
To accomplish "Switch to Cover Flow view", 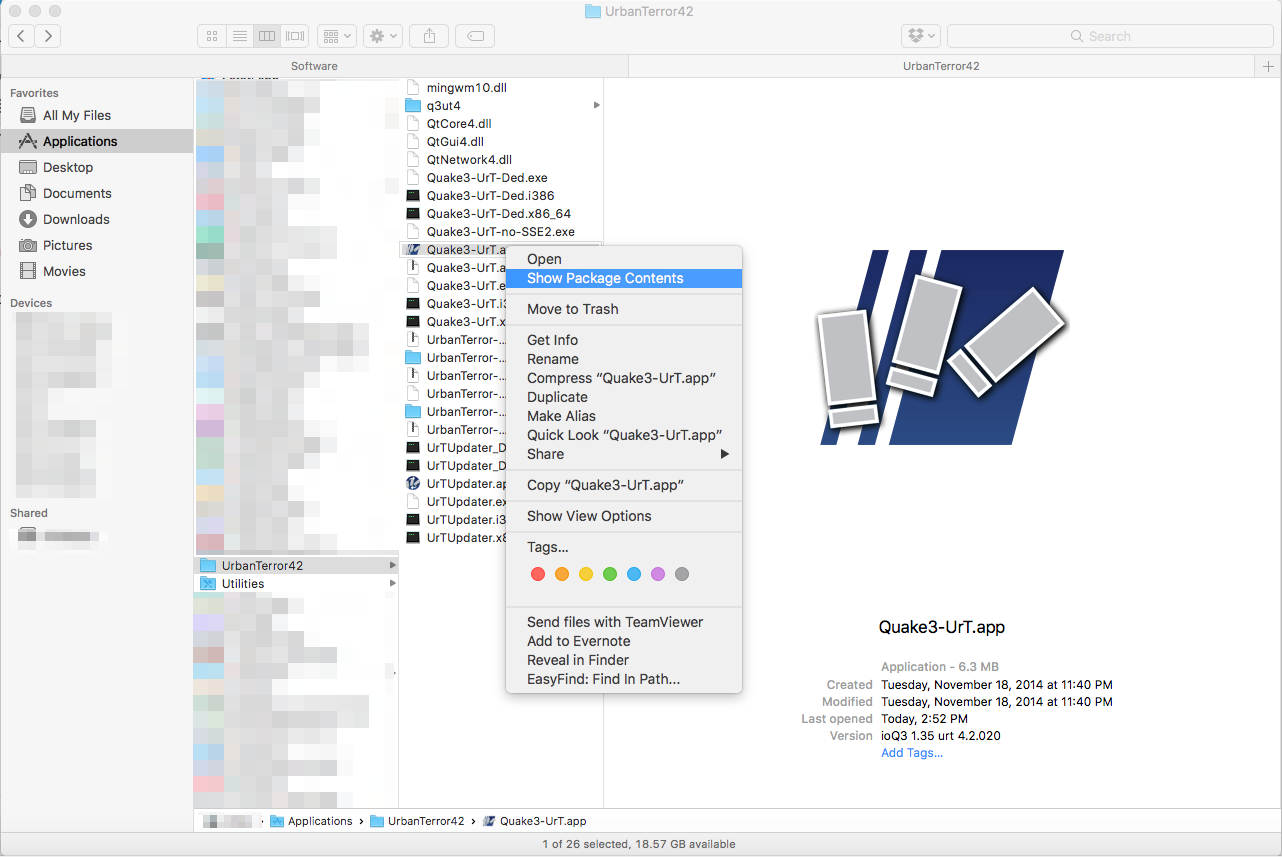I will pyautogui.click(x=294, y=36).
